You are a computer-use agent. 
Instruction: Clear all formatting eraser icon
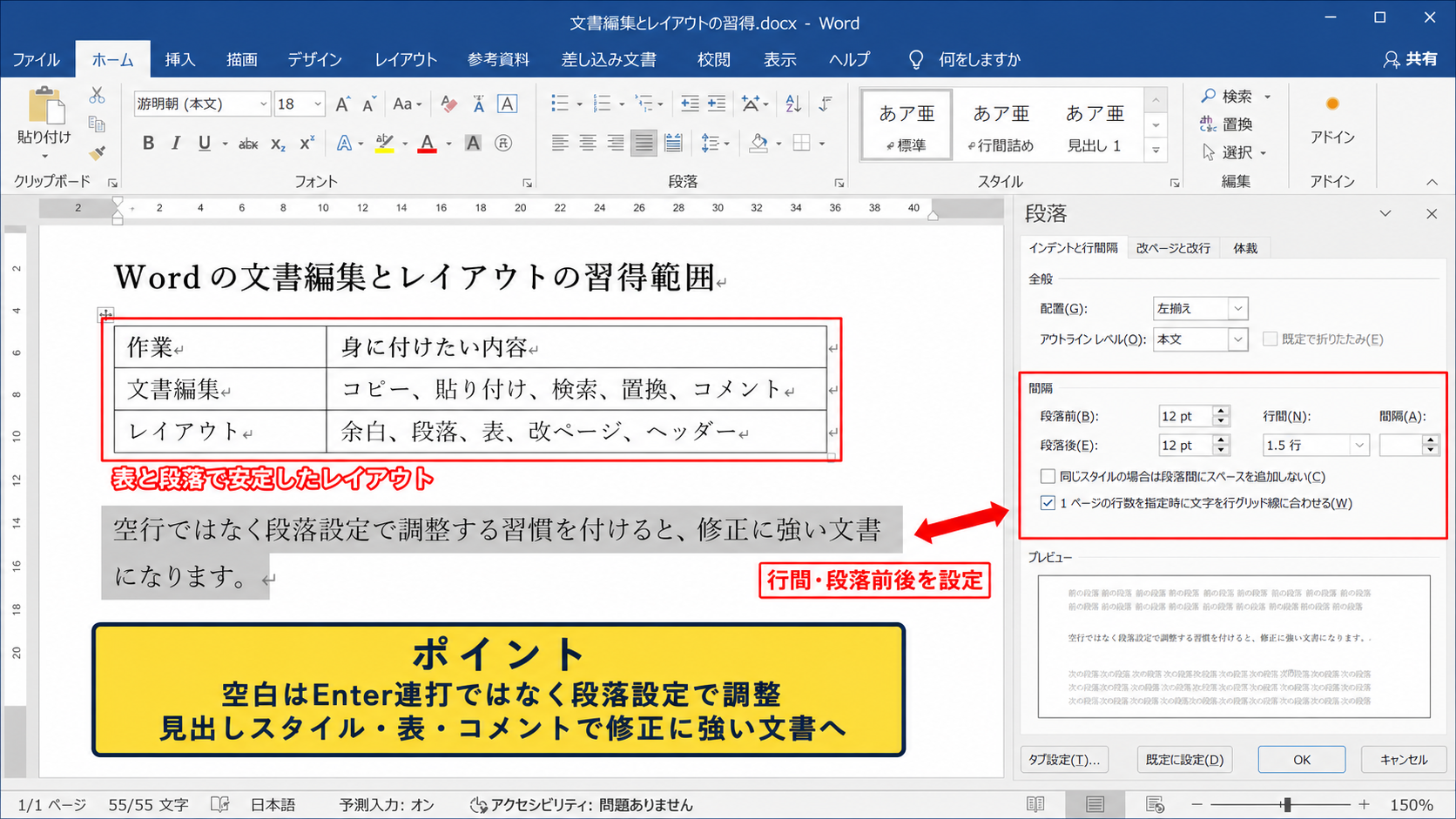[448, 104]
